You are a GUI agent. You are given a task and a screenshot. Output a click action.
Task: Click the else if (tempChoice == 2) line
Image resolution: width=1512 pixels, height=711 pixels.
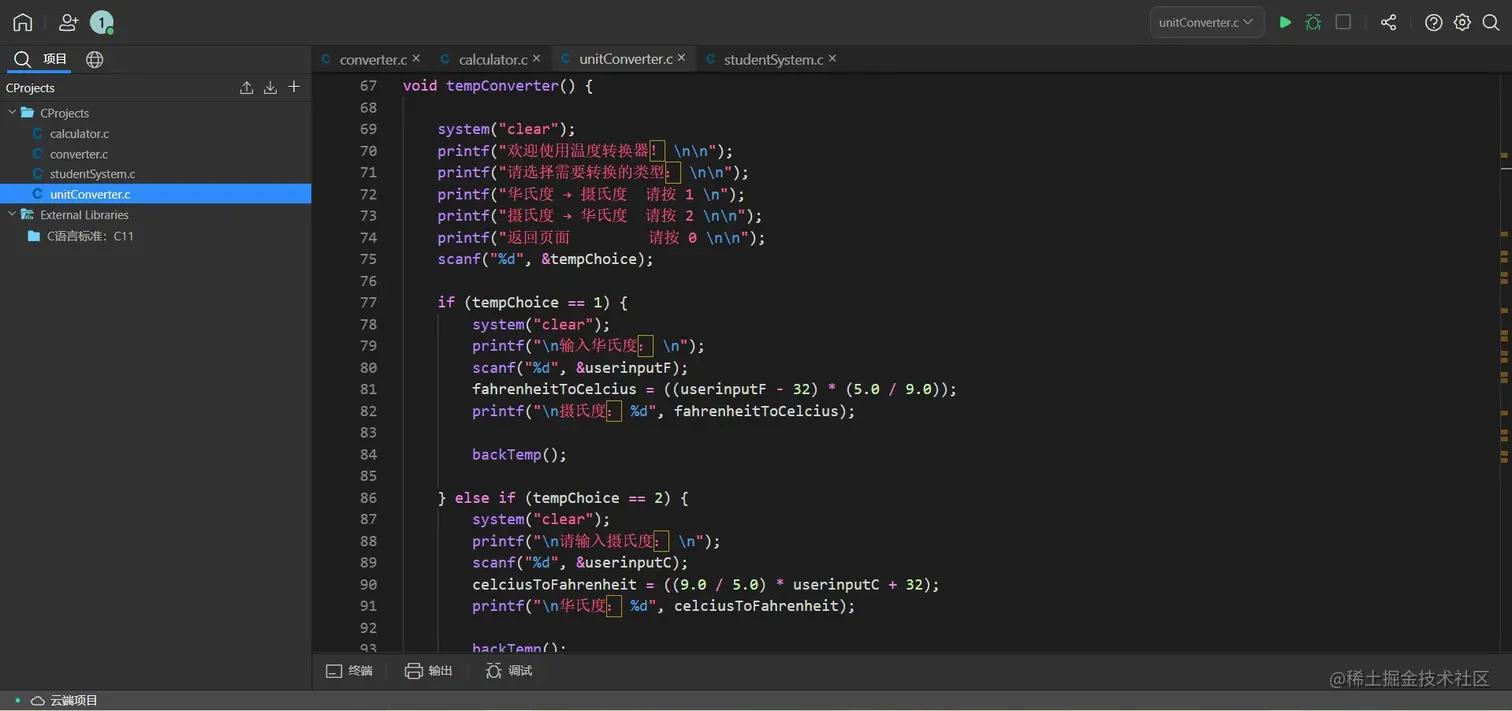563,497
